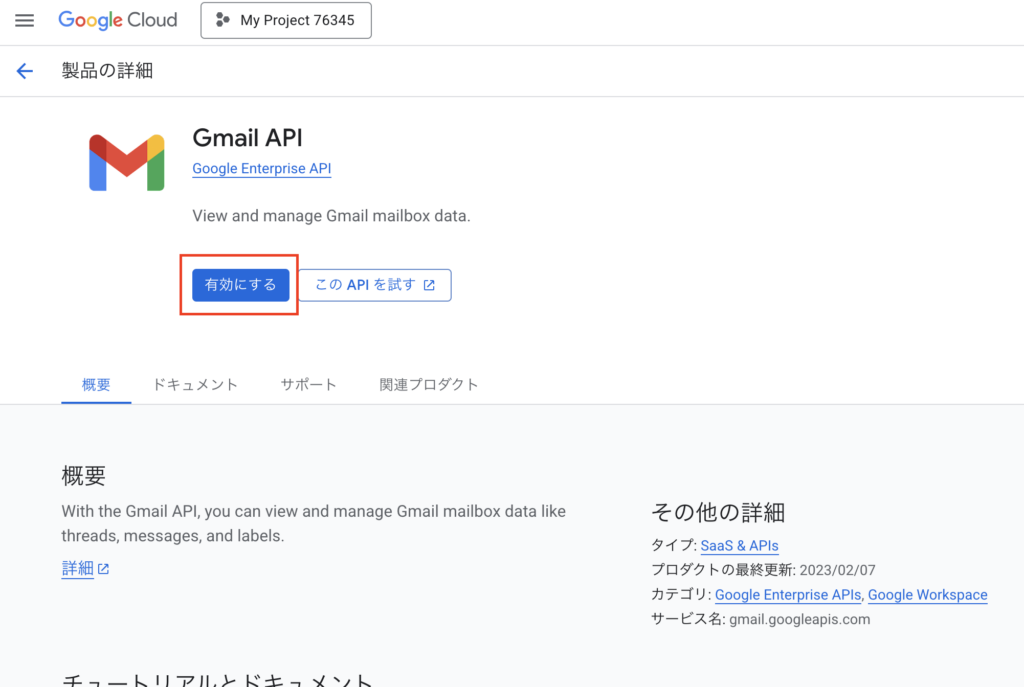Click the この API を試す button
Viewport: 1024px width, 687px height.
pyautogui.click(x=375, y=285)
